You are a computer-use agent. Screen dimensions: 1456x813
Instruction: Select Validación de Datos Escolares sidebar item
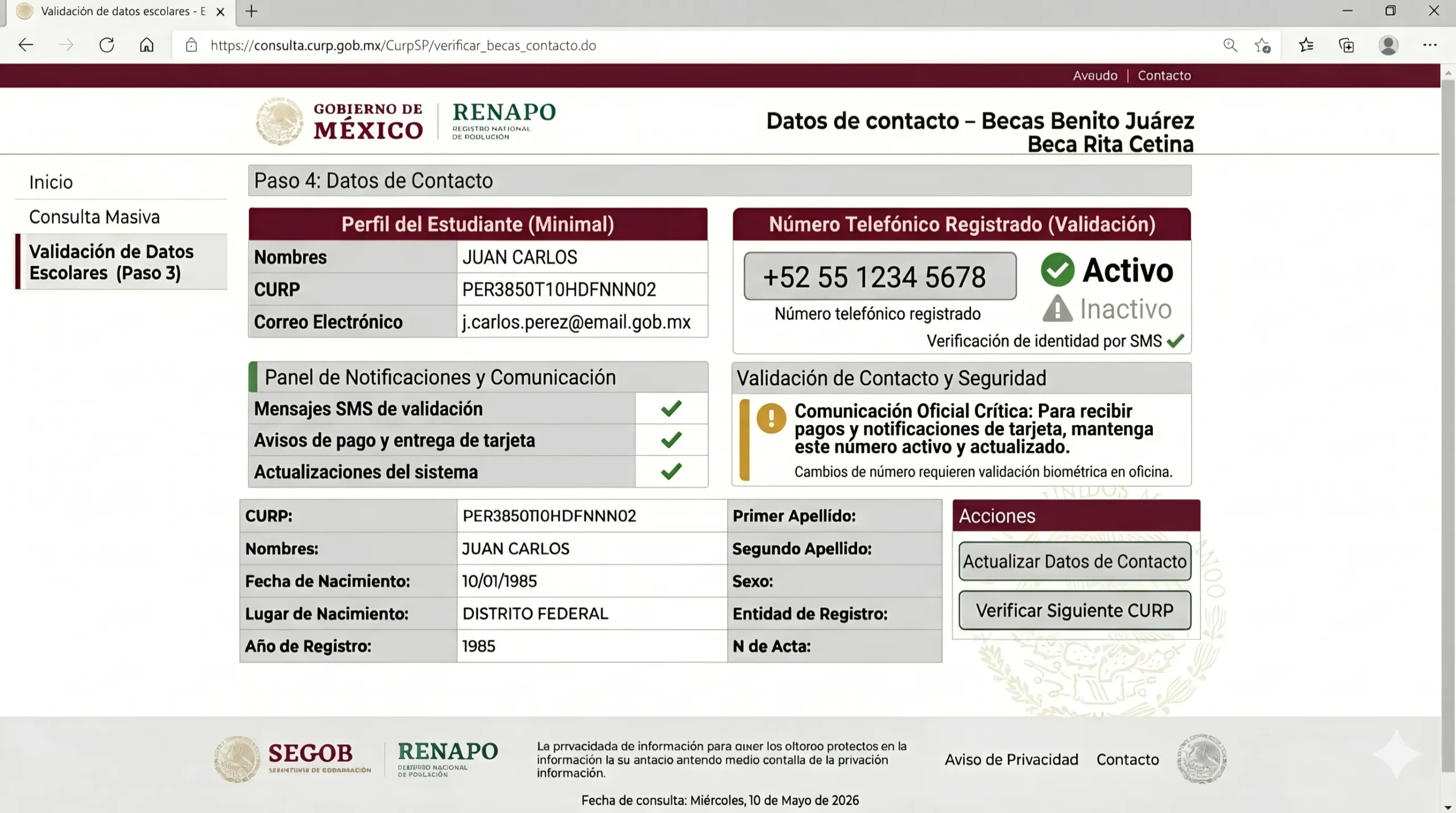click(x=121, y=262)
